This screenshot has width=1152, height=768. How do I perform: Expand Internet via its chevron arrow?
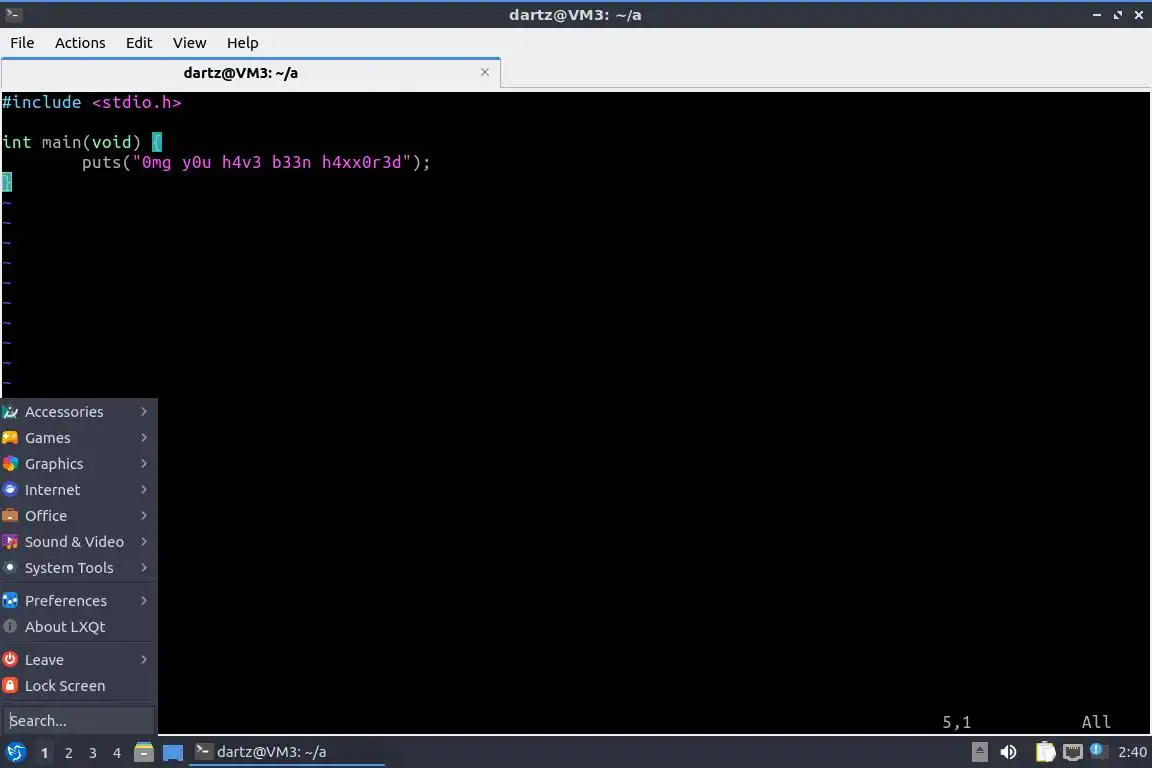(144, 489)
